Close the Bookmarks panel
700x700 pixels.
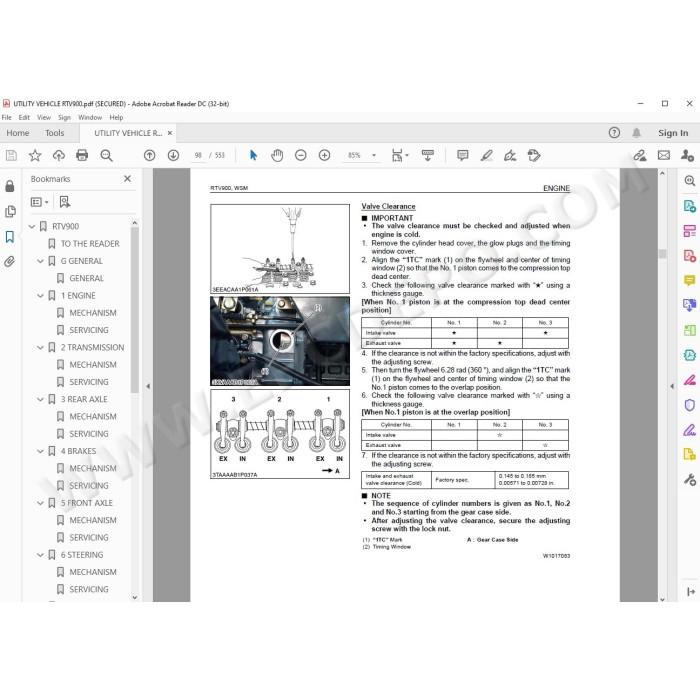click(x=127, y=179)
